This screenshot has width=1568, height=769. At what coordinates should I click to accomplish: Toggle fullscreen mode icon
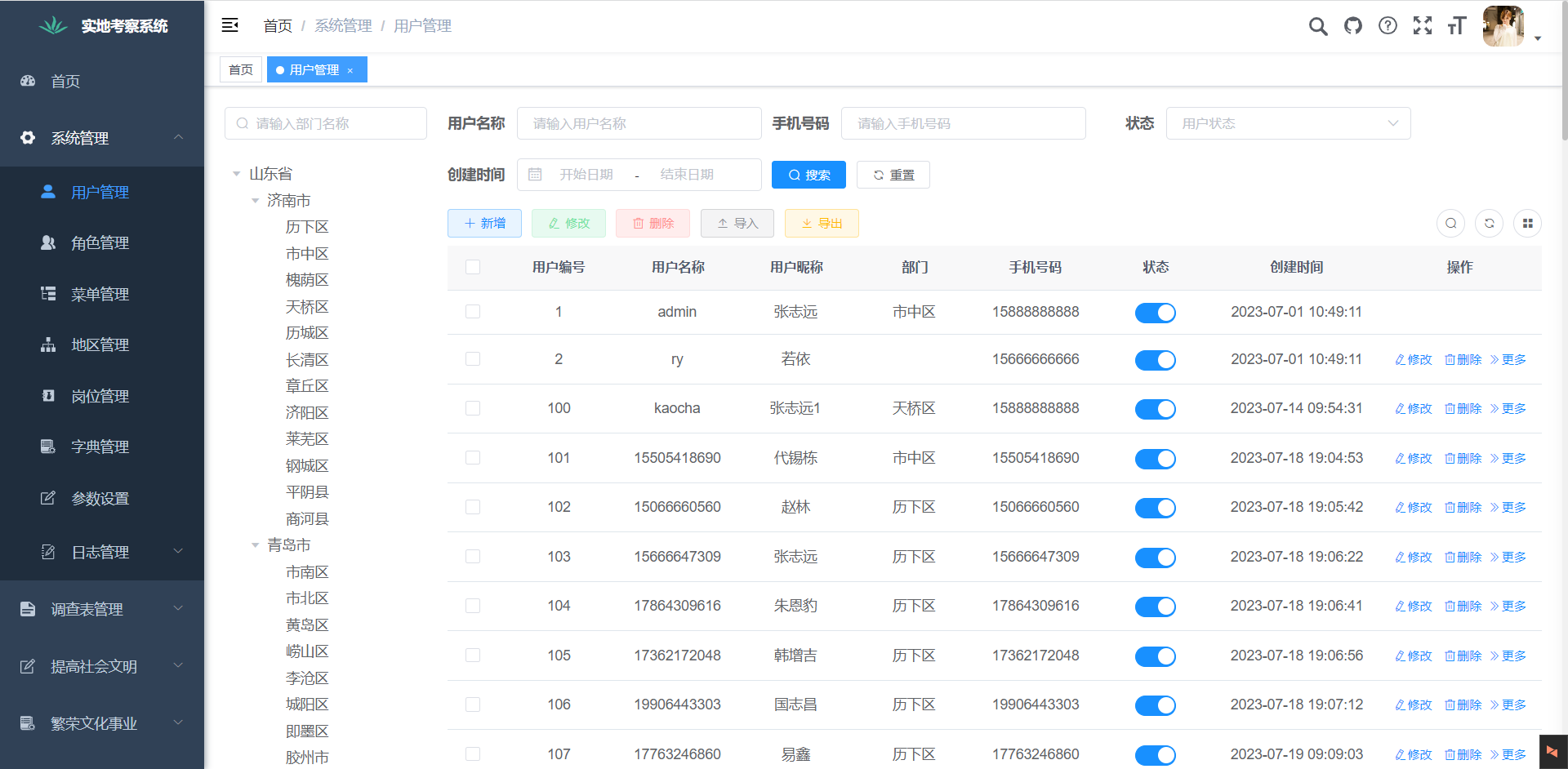(1423, 26)
